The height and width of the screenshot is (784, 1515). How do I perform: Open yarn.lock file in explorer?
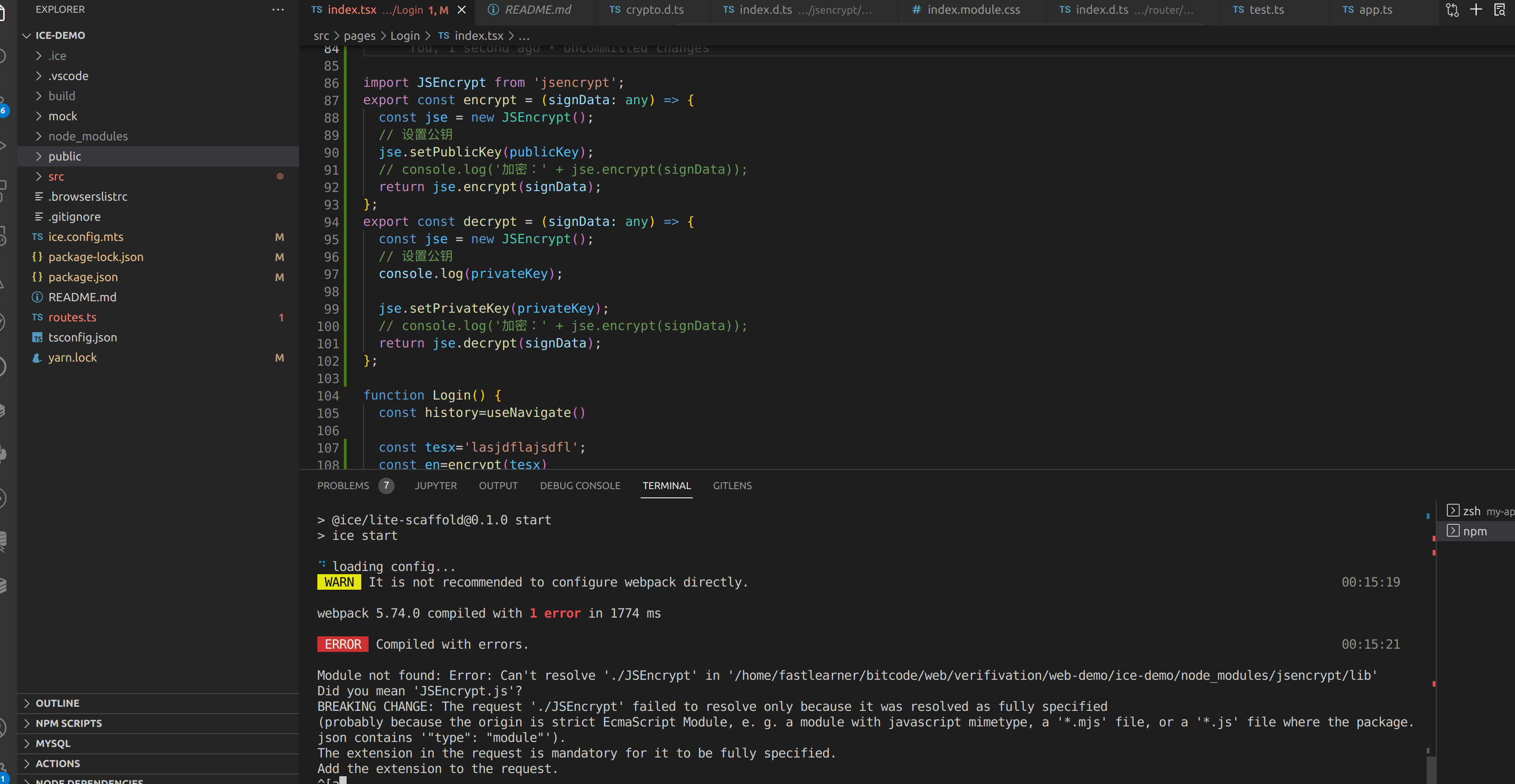click(72, 357)
